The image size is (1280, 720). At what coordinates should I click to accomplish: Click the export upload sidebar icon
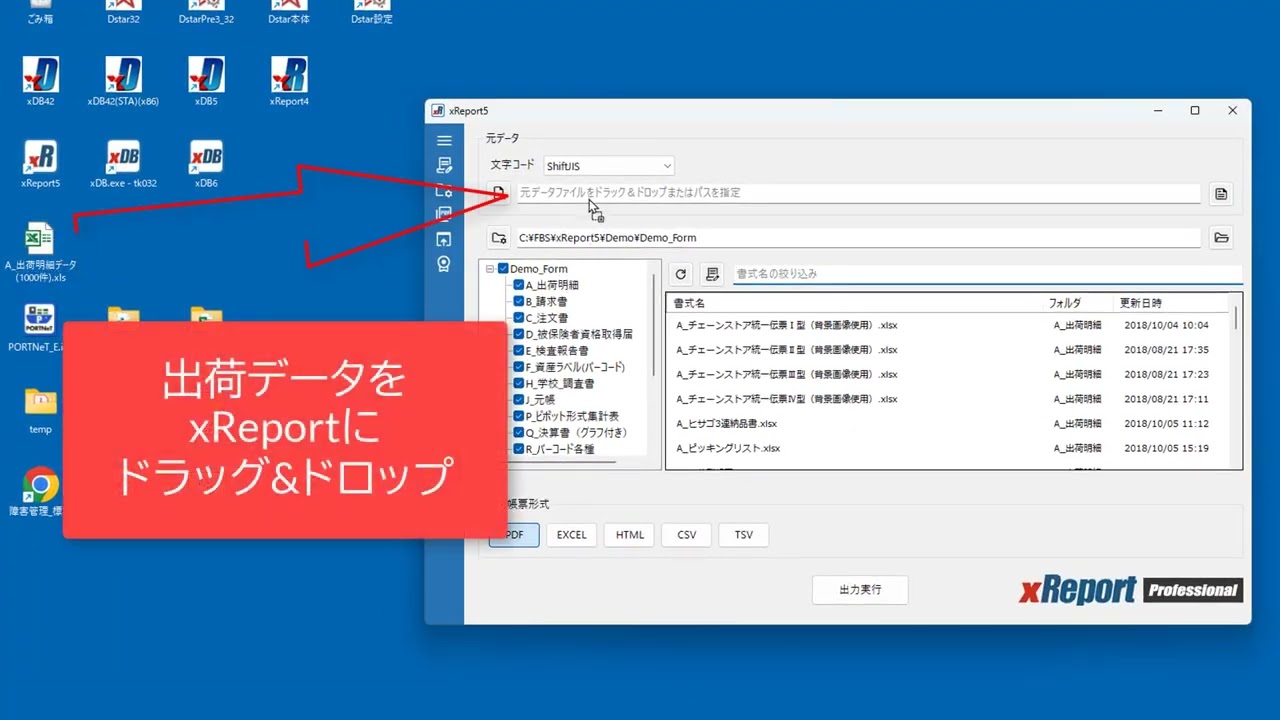tap(444, 239)
